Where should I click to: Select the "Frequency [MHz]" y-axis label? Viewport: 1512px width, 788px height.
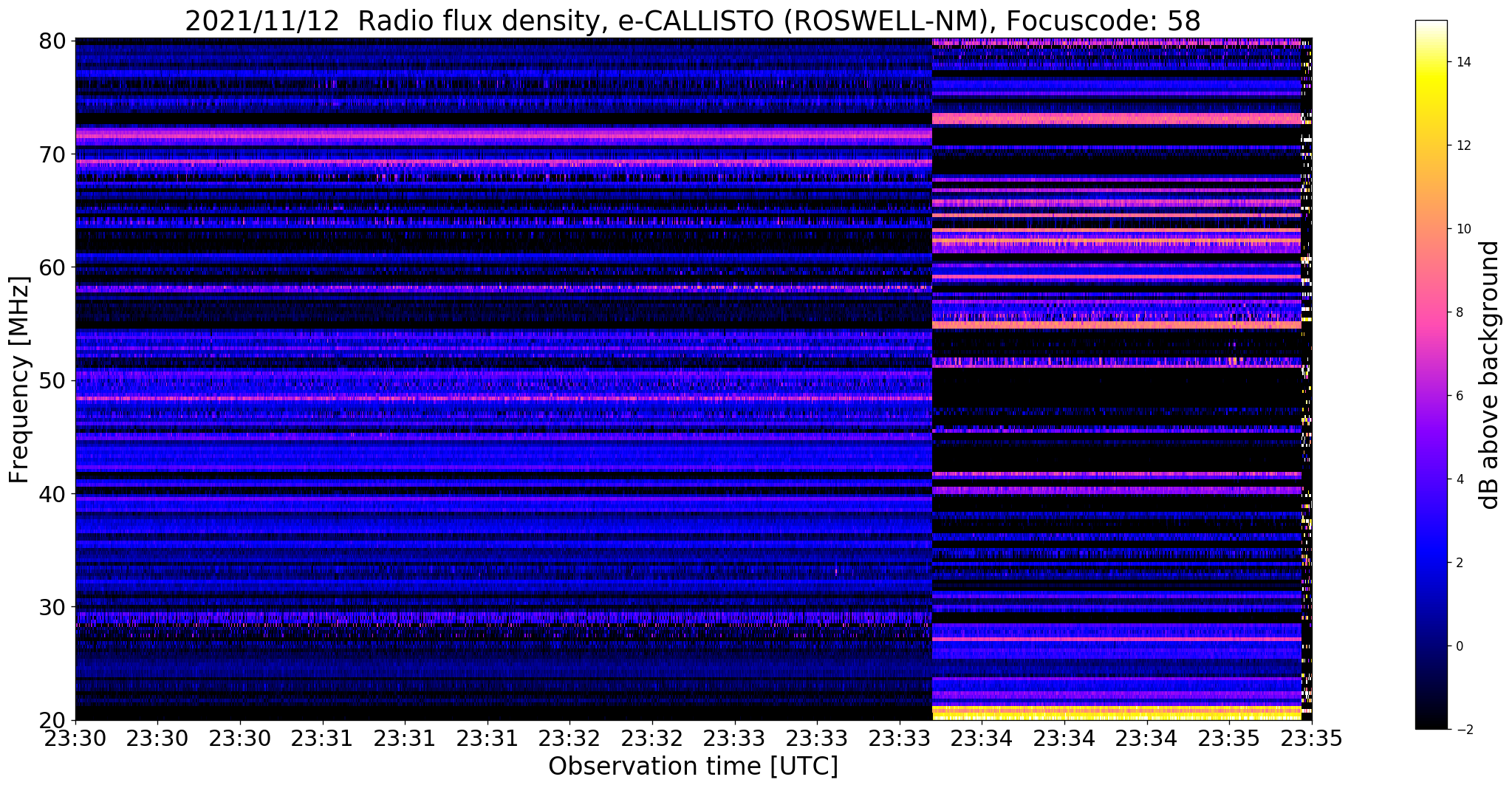point(20,380)
